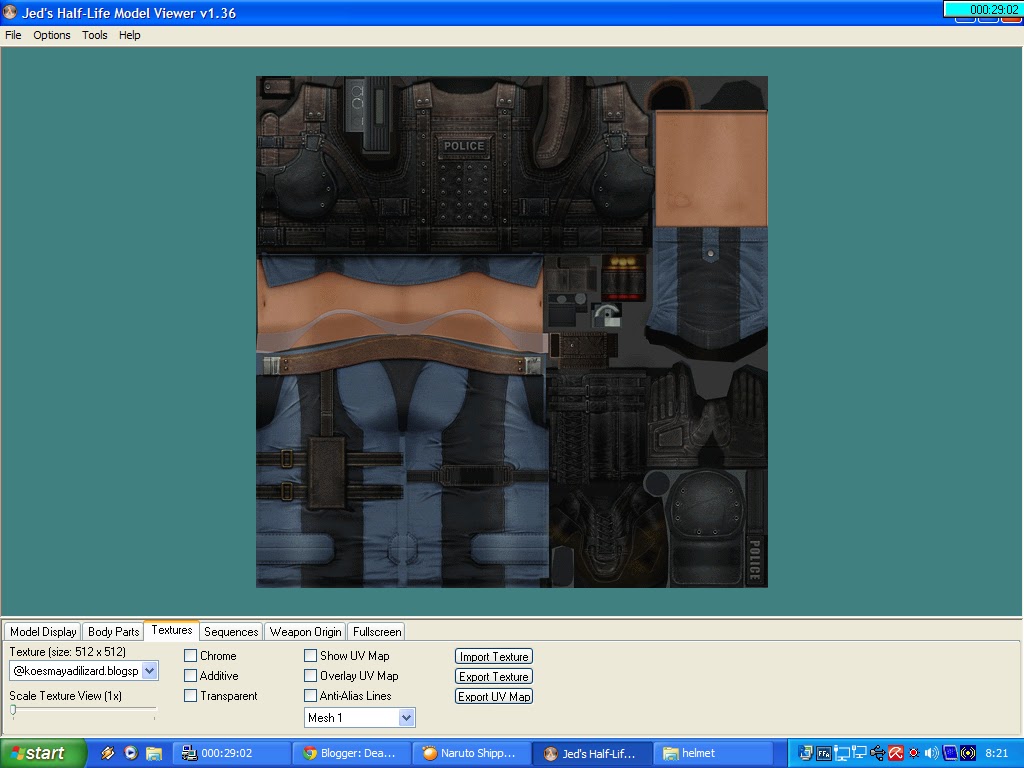The image size is (1024, 768).
Task: Click the FFs tray icon
Action: click(824, 753)
